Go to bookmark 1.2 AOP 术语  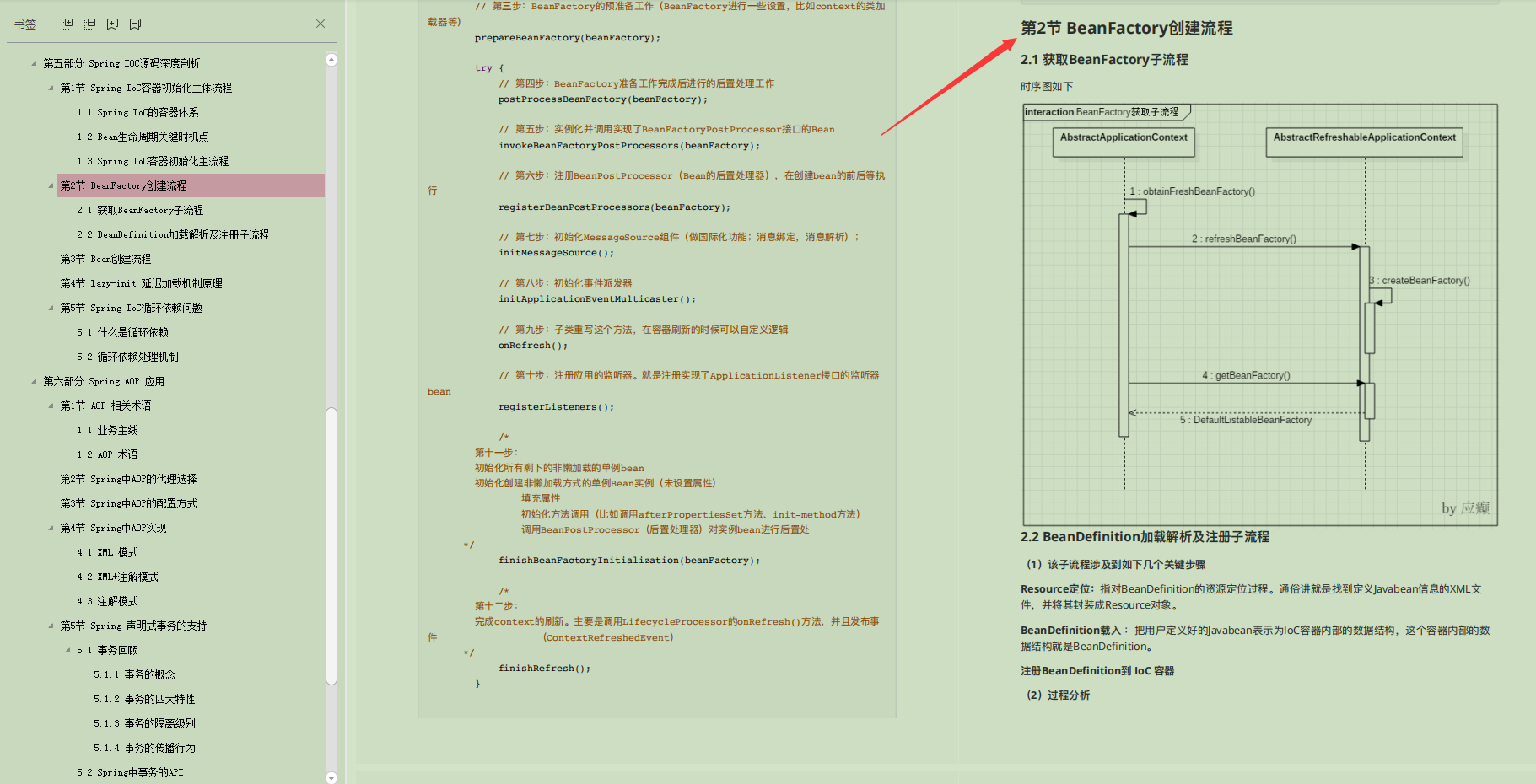point(107,454)
